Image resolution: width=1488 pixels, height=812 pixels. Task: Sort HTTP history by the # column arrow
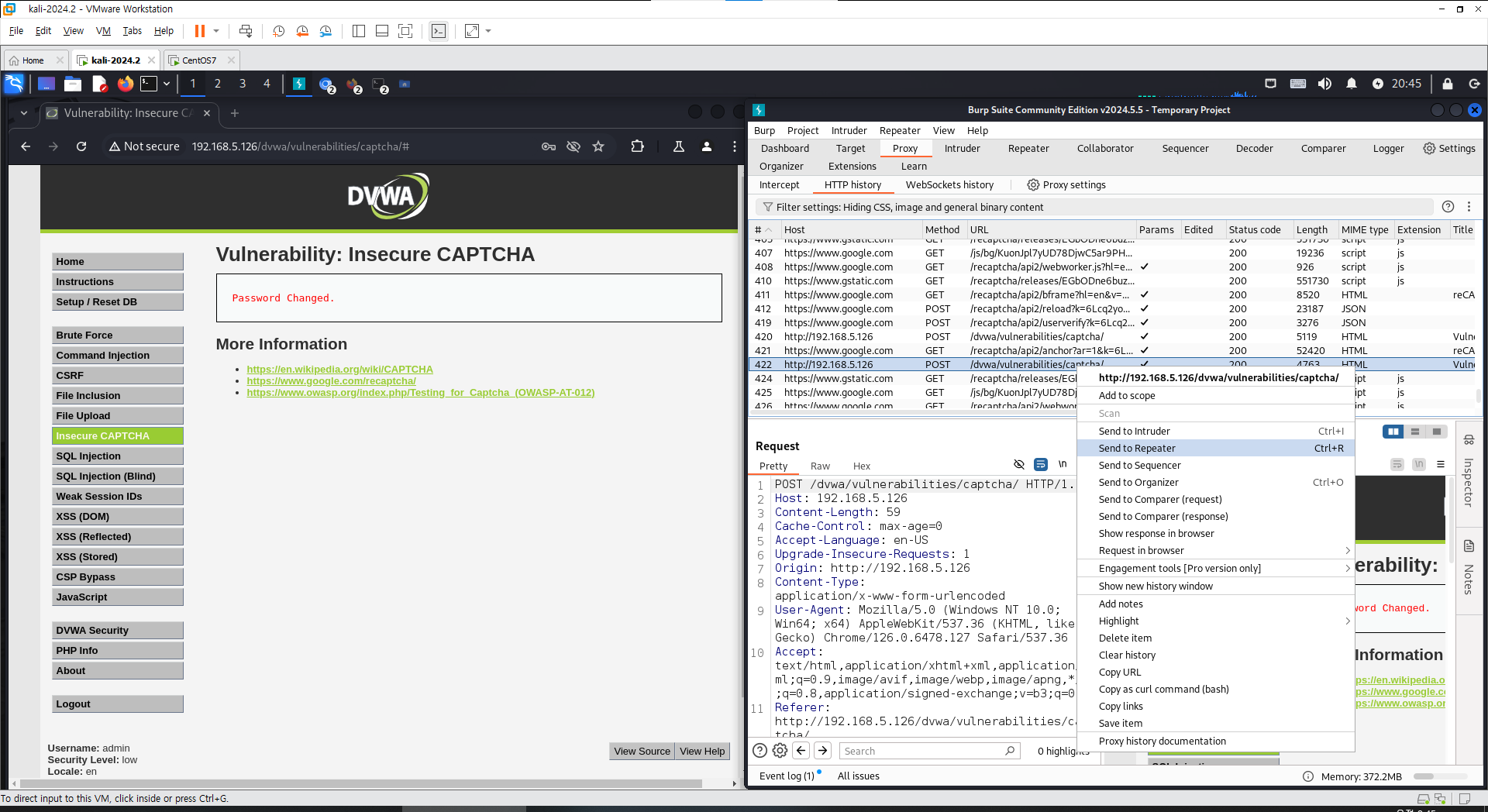point(769,230)
